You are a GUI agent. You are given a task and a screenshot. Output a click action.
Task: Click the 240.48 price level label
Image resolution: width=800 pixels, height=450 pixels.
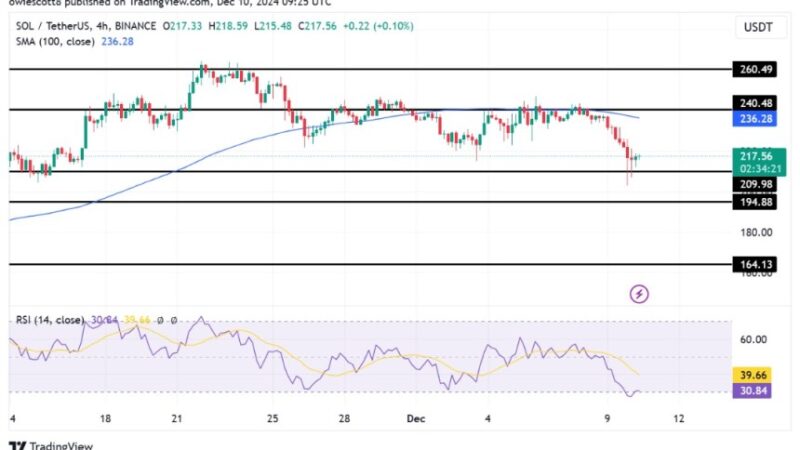click(755, 103)
